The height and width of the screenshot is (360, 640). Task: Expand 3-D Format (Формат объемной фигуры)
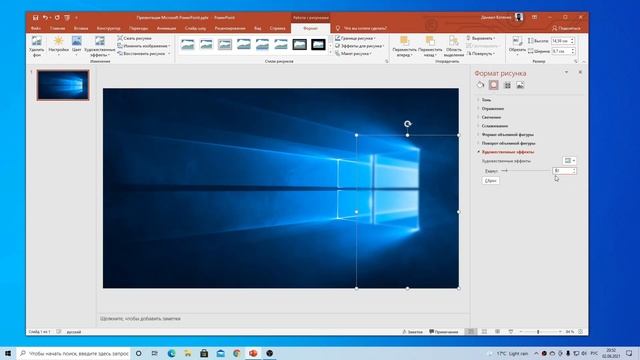pos(507,135)
